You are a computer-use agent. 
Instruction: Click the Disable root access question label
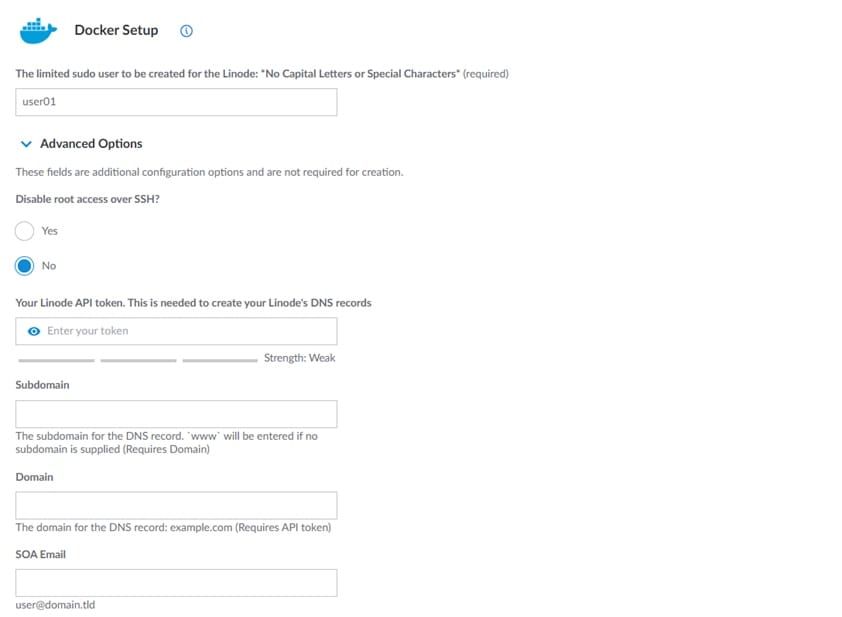tap(88, 199)
